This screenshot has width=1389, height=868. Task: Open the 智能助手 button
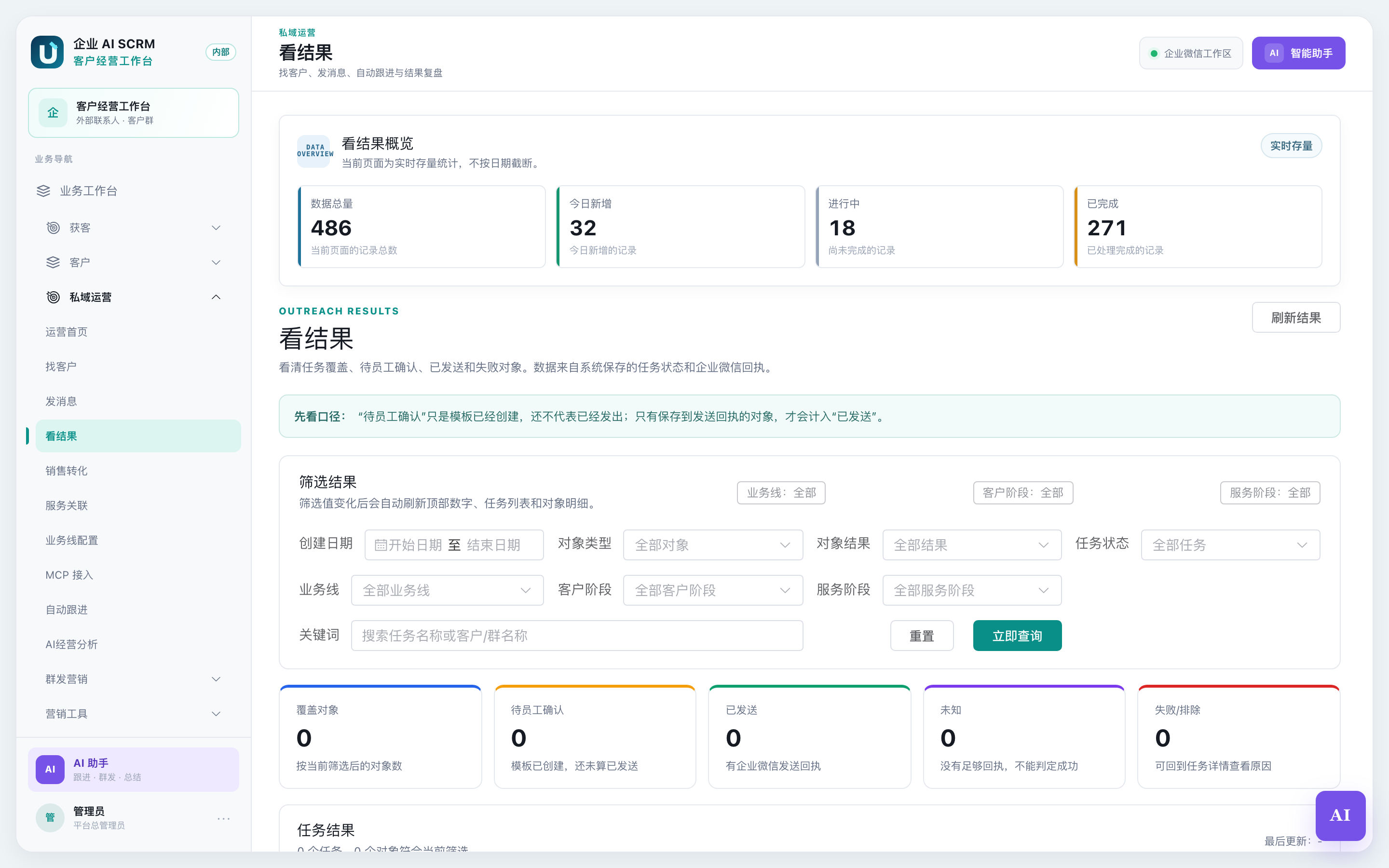pos(1298,53)
